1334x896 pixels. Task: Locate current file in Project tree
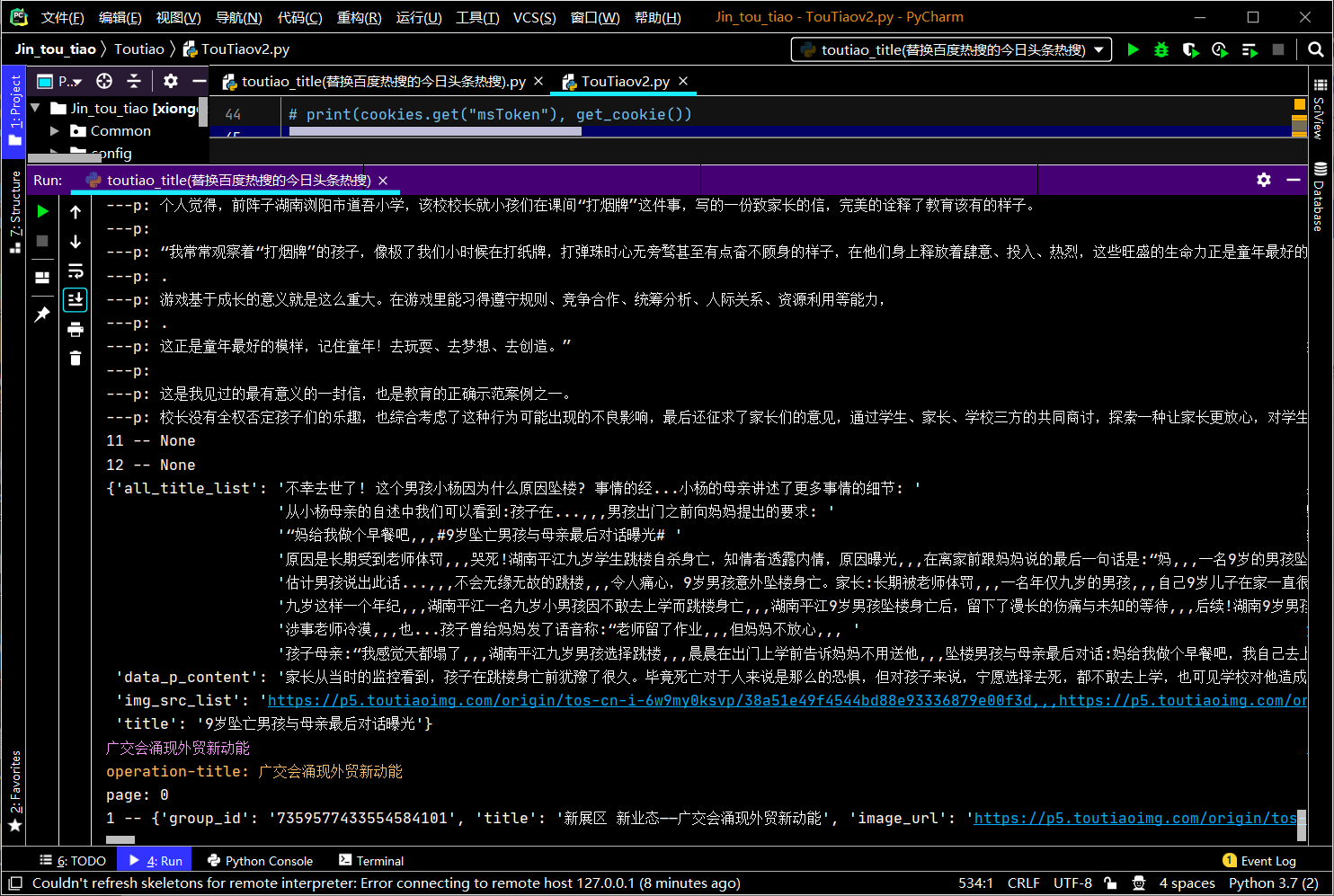pos(104,81)
